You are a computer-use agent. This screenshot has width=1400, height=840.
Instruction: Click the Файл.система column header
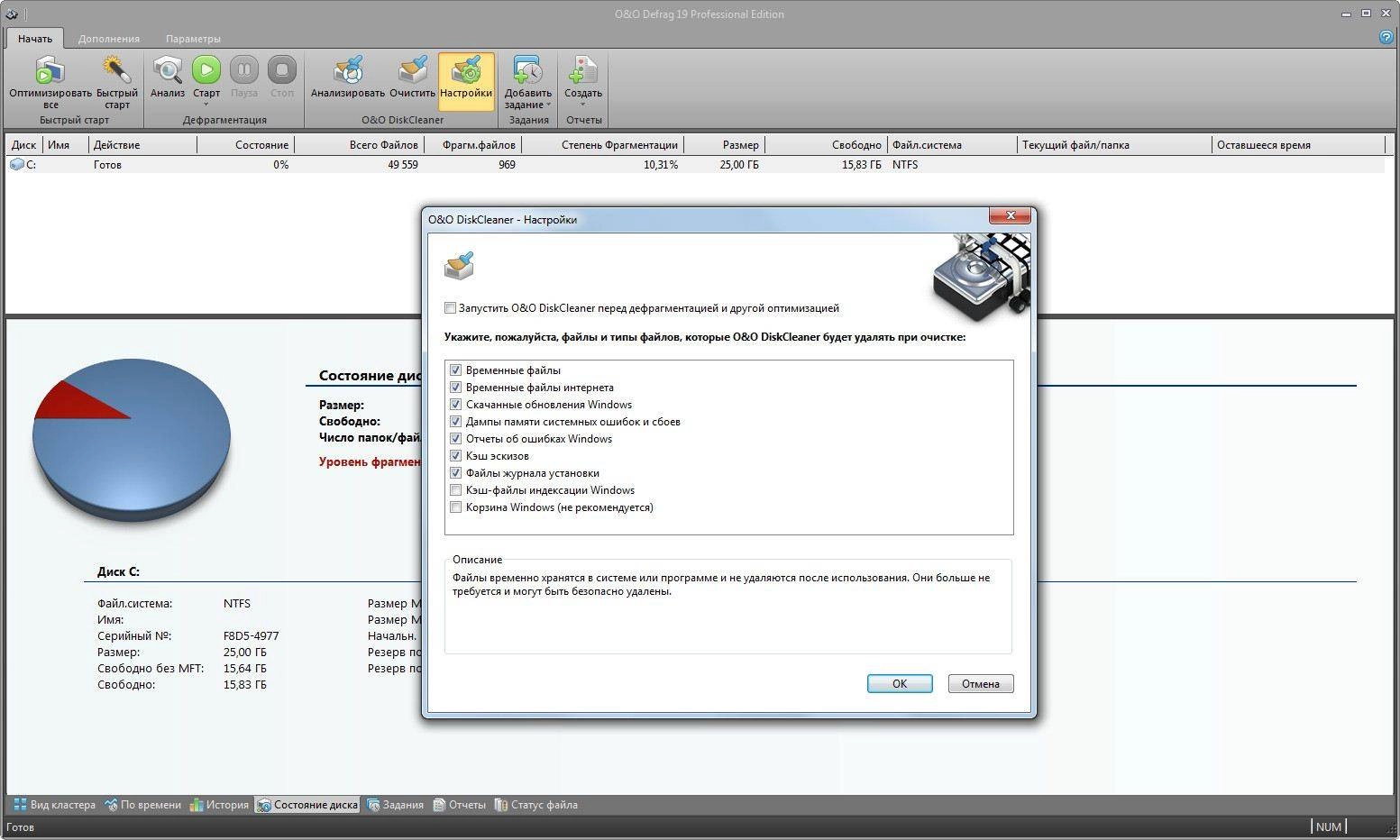click(952, 145)
